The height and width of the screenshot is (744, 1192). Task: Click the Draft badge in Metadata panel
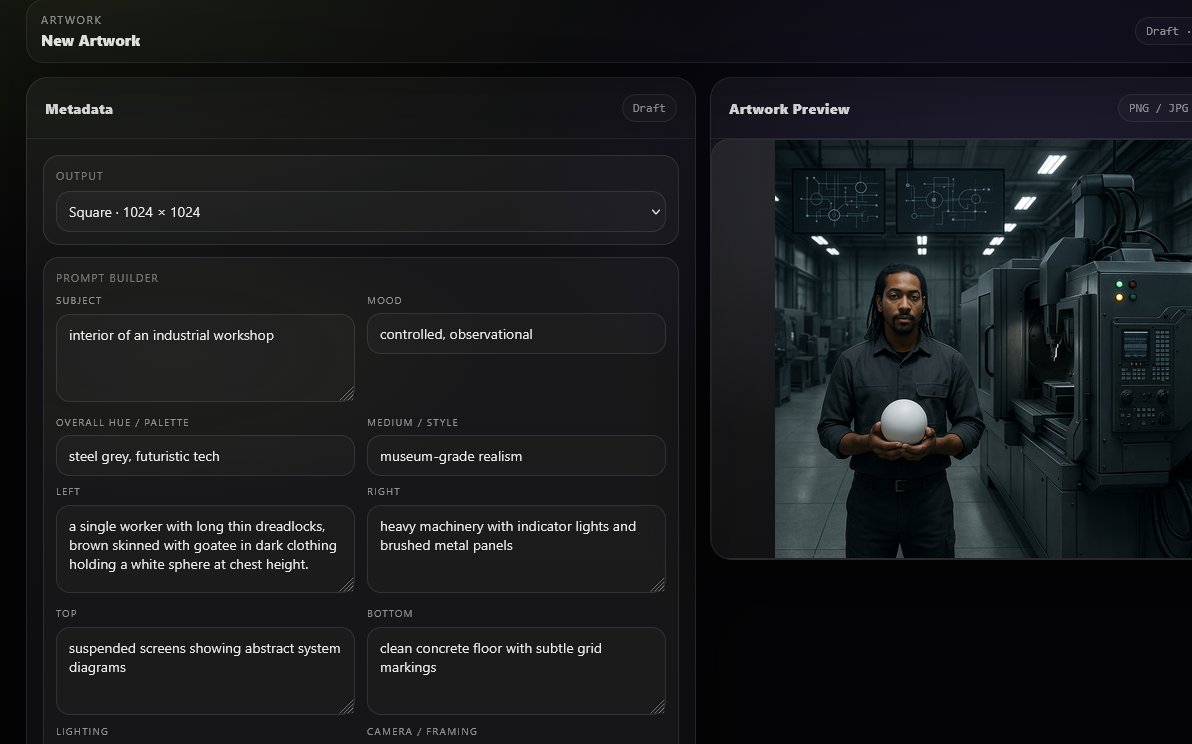pyautogui.click(x=648, y=108)
